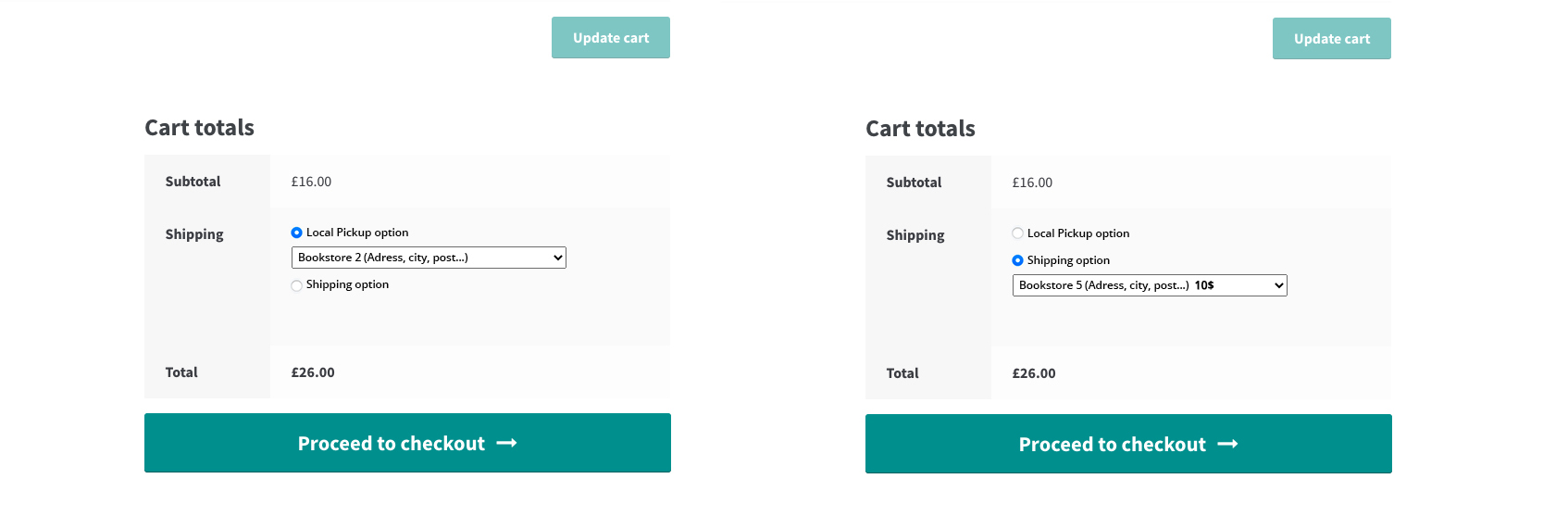The image size is (1568, 529).
Task: Click the £26.00 total in Bookstore 5 cart
Action: click(x=1034, y=373)
